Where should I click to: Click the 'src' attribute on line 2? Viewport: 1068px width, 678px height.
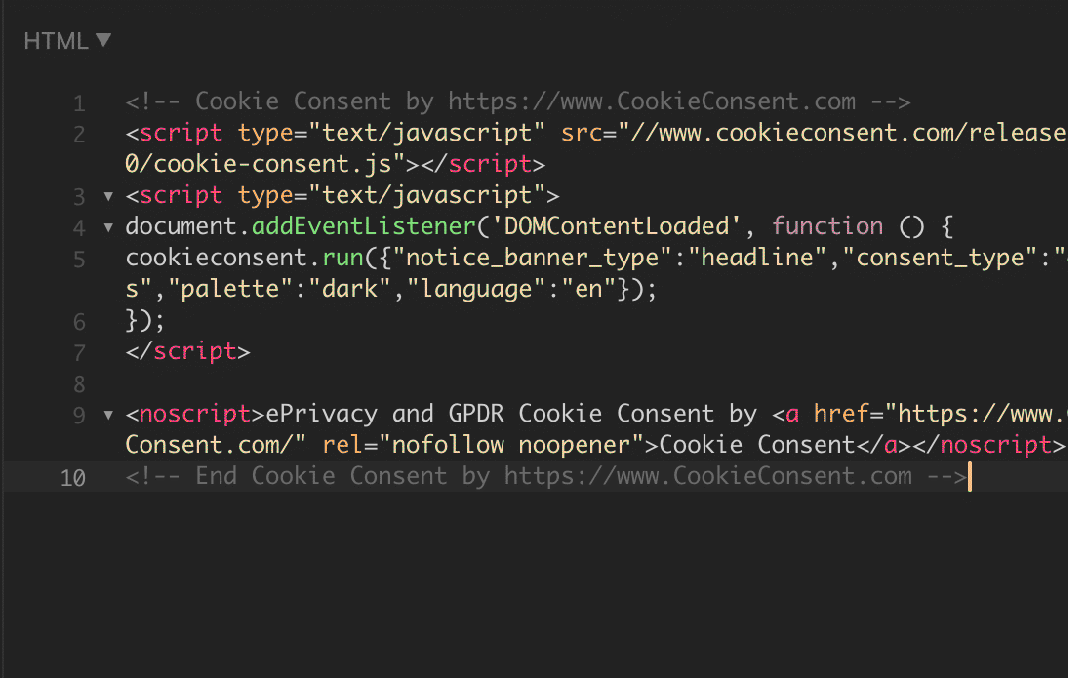pyautogui.click(x=581, y=133)
